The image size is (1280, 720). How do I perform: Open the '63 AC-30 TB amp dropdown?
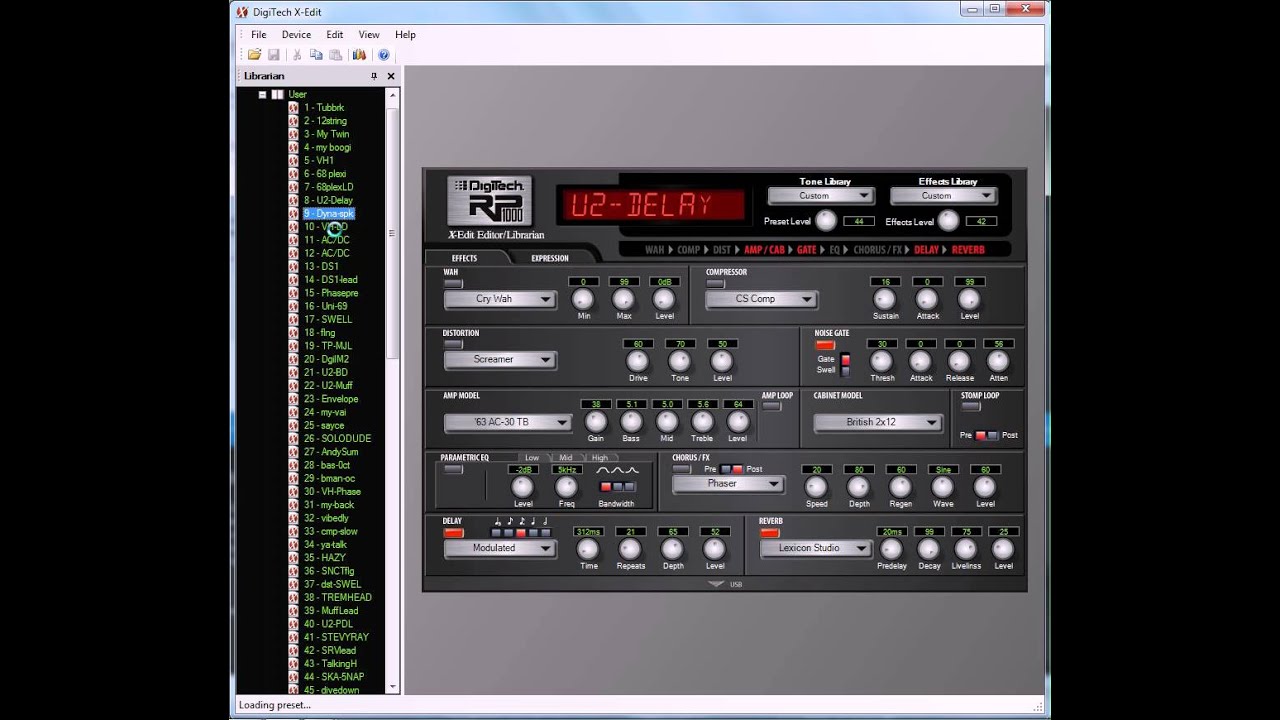[x=508, y=423]
